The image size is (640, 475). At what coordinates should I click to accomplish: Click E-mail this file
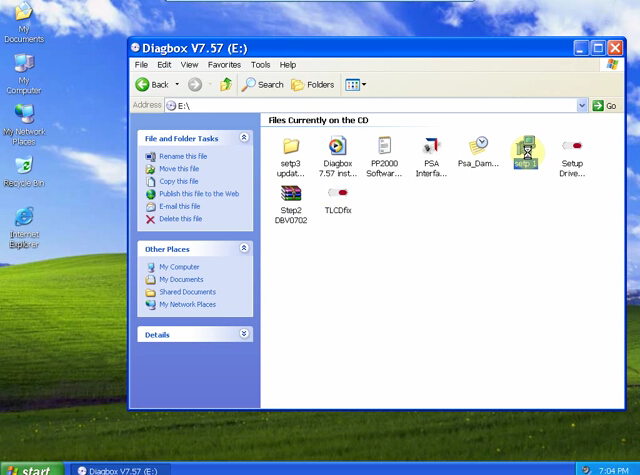(180, 206)
